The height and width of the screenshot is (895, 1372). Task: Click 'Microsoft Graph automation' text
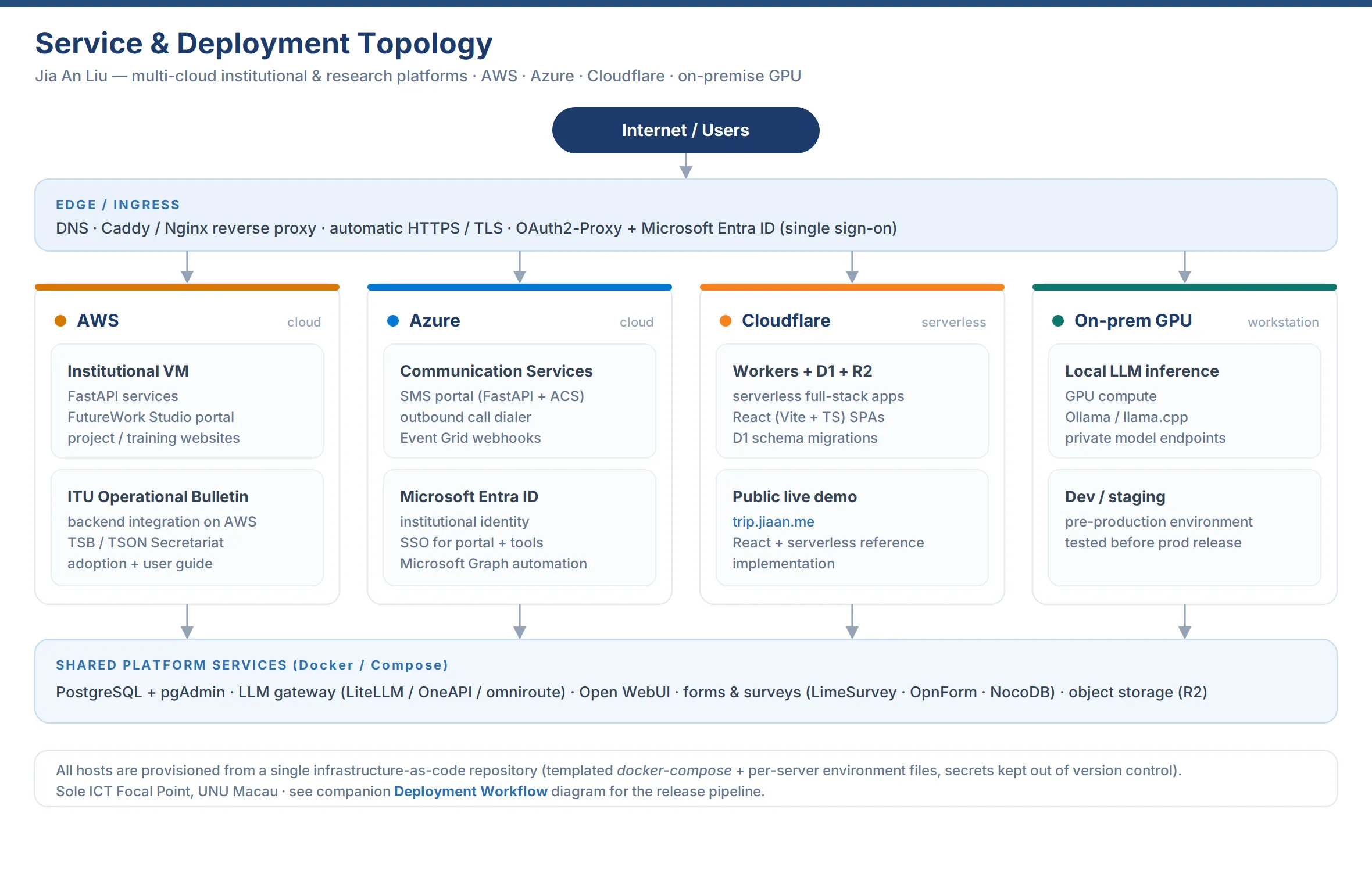point(494,564)
